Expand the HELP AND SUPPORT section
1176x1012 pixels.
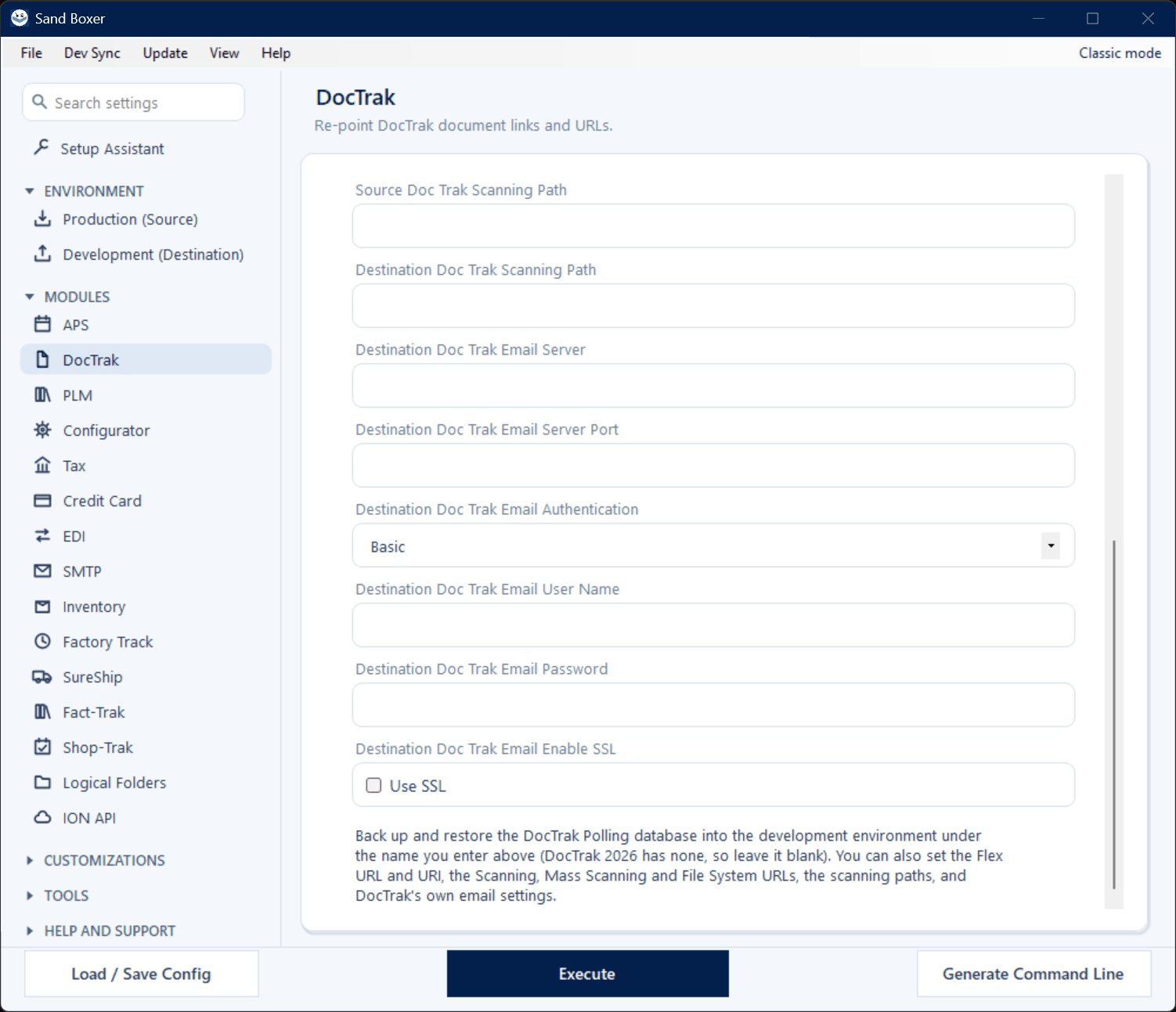pyautogui.click(x=30, y=931)
